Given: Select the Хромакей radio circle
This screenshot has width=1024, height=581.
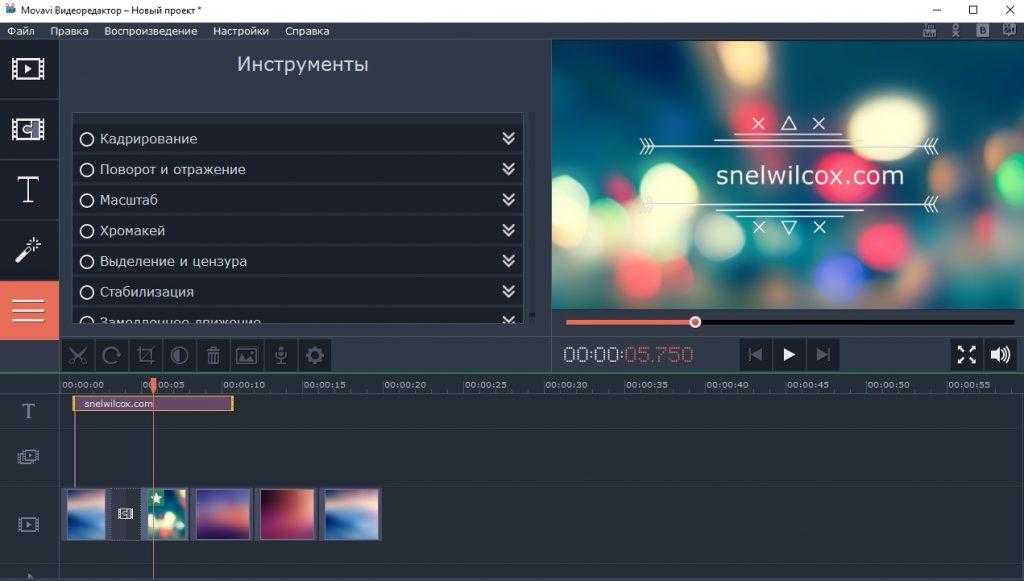Looking at the screenshot, I should (x=87, y=231).
